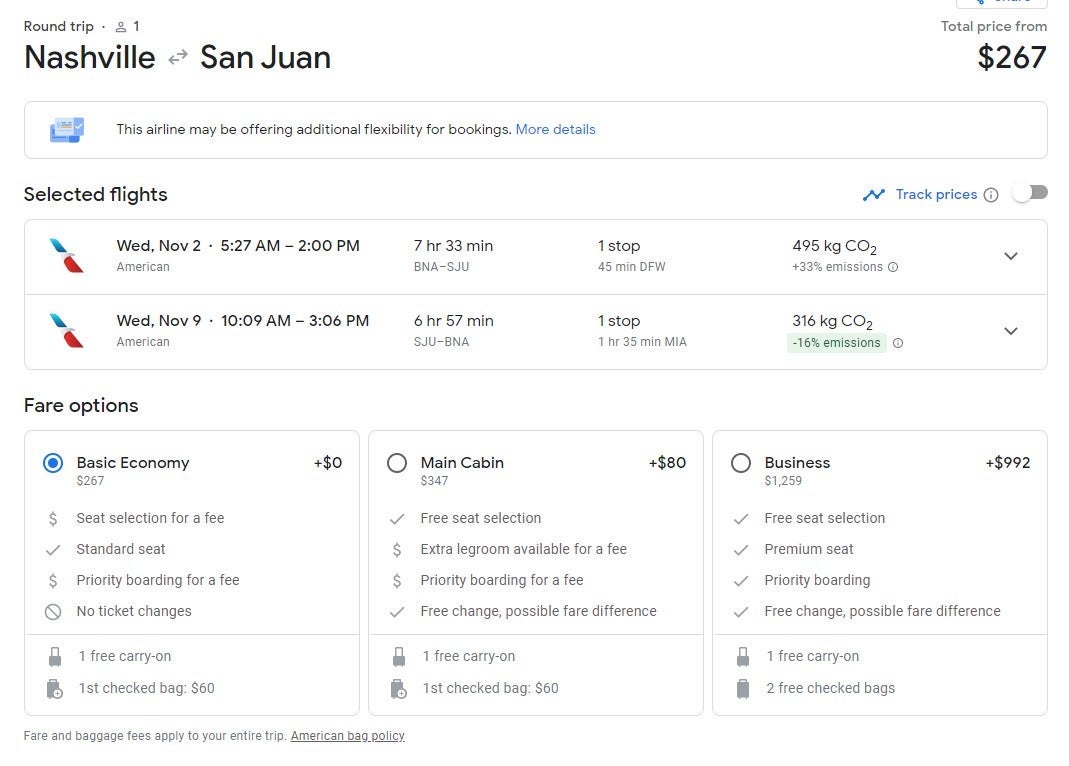
Task: Toggle the Track prices switch
Action: click(1029, 193)
